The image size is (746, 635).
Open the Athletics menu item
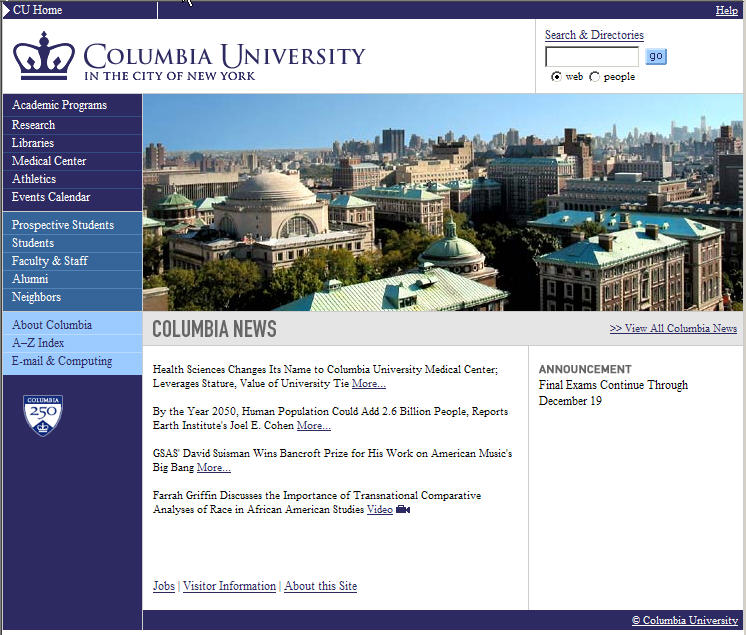click(34, 179)
